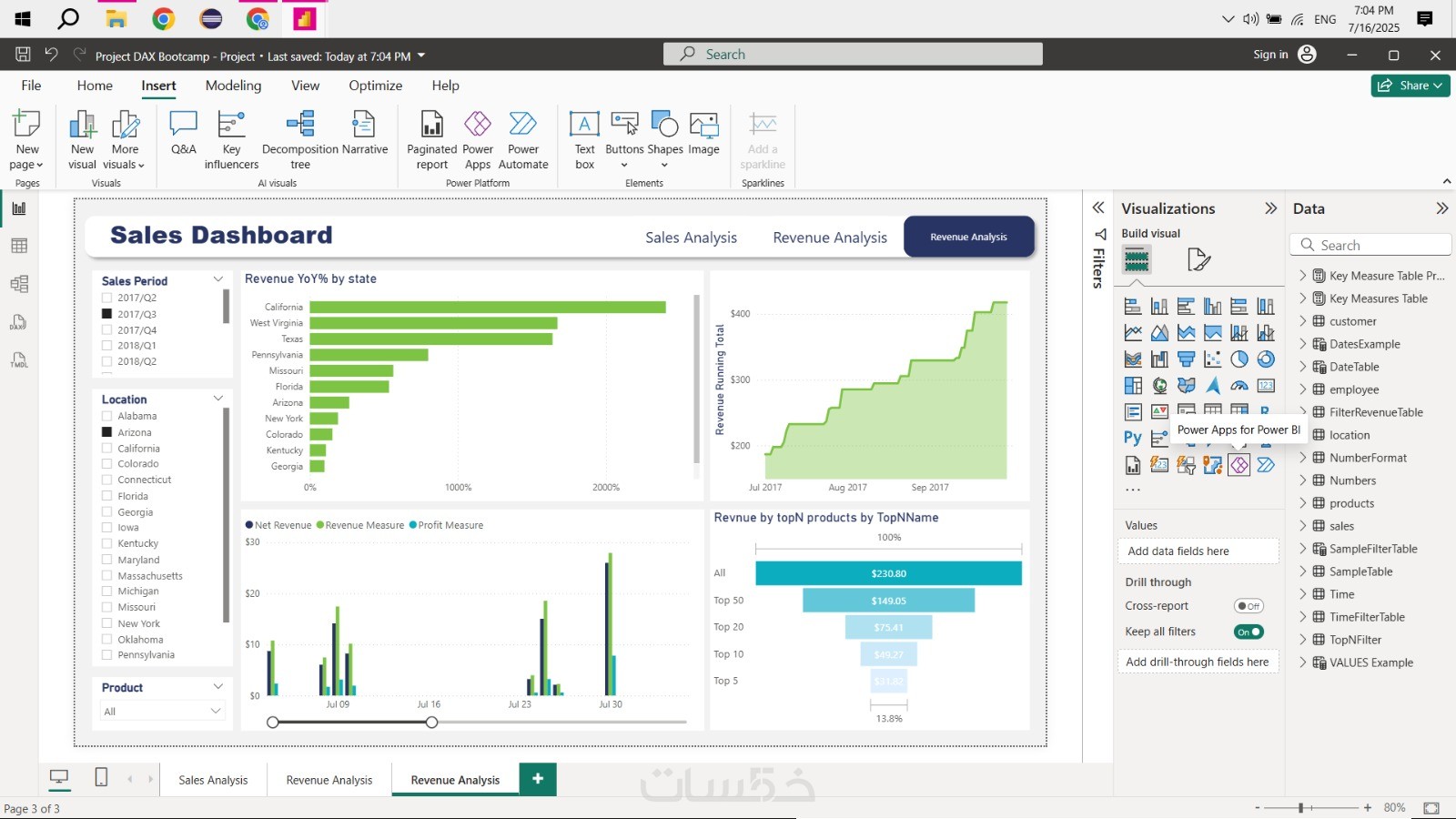Switch to the Sales Analysis page tab
Screen dimensions: 1456x819
(x=213, y=780)
